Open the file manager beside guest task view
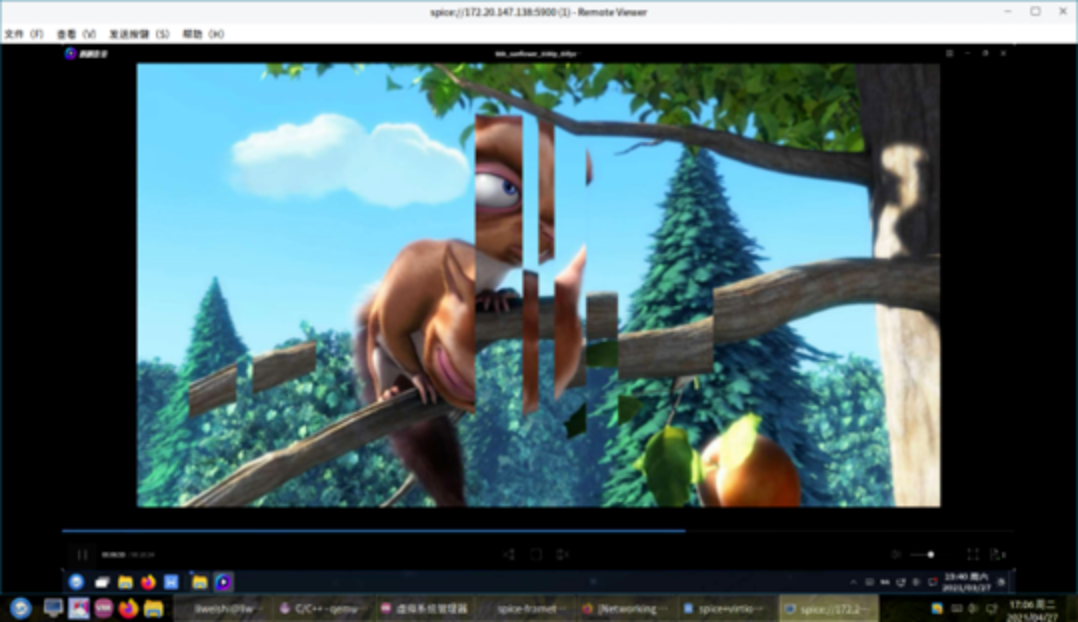Screen dimensions: 1078x622 point(125,582)
